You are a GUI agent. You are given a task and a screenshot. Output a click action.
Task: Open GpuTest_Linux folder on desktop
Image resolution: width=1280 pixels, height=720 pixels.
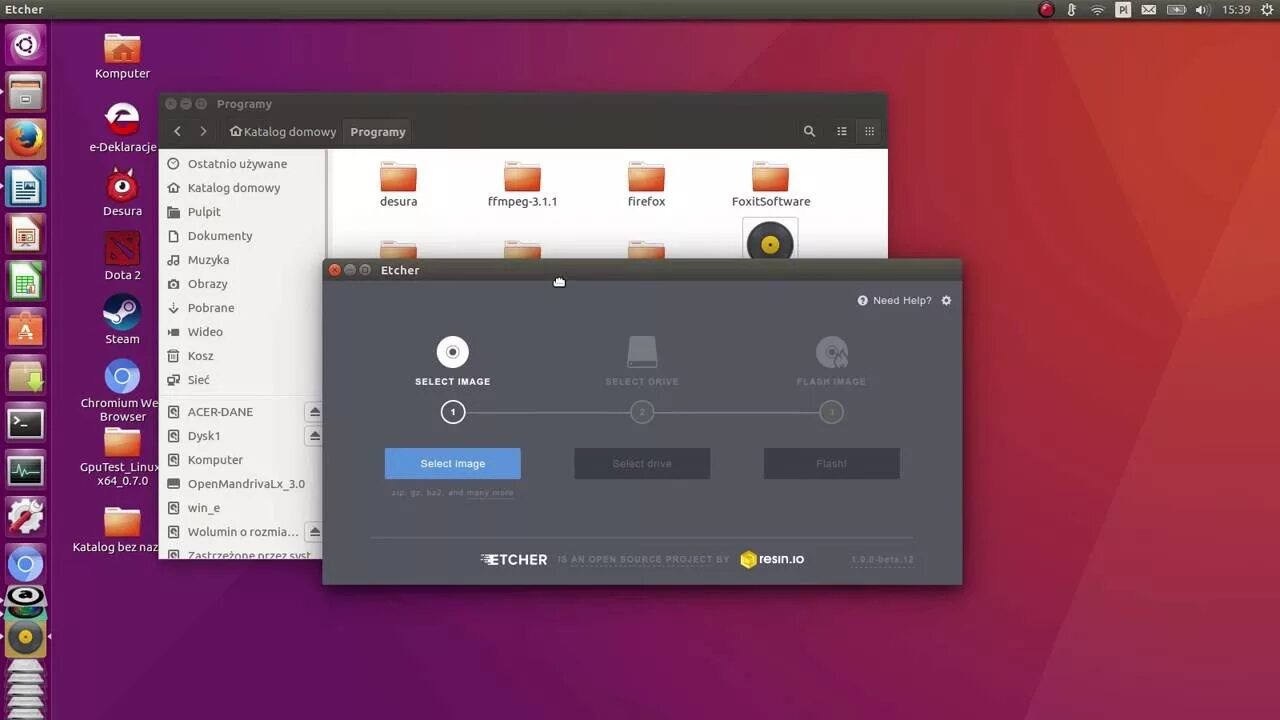coord(122,457)
